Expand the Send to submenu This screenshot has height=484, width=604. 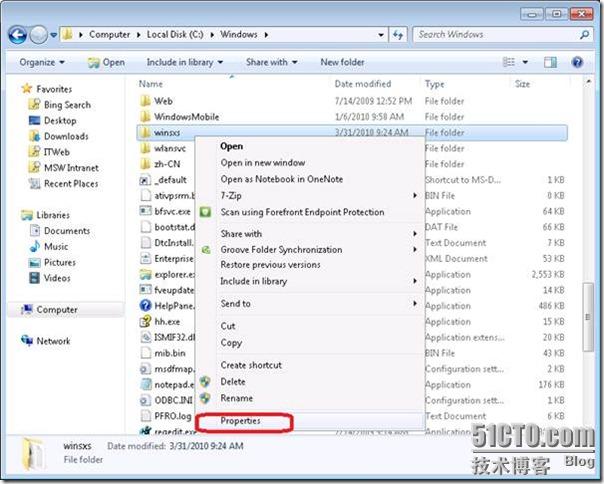(x=415, y=304)
